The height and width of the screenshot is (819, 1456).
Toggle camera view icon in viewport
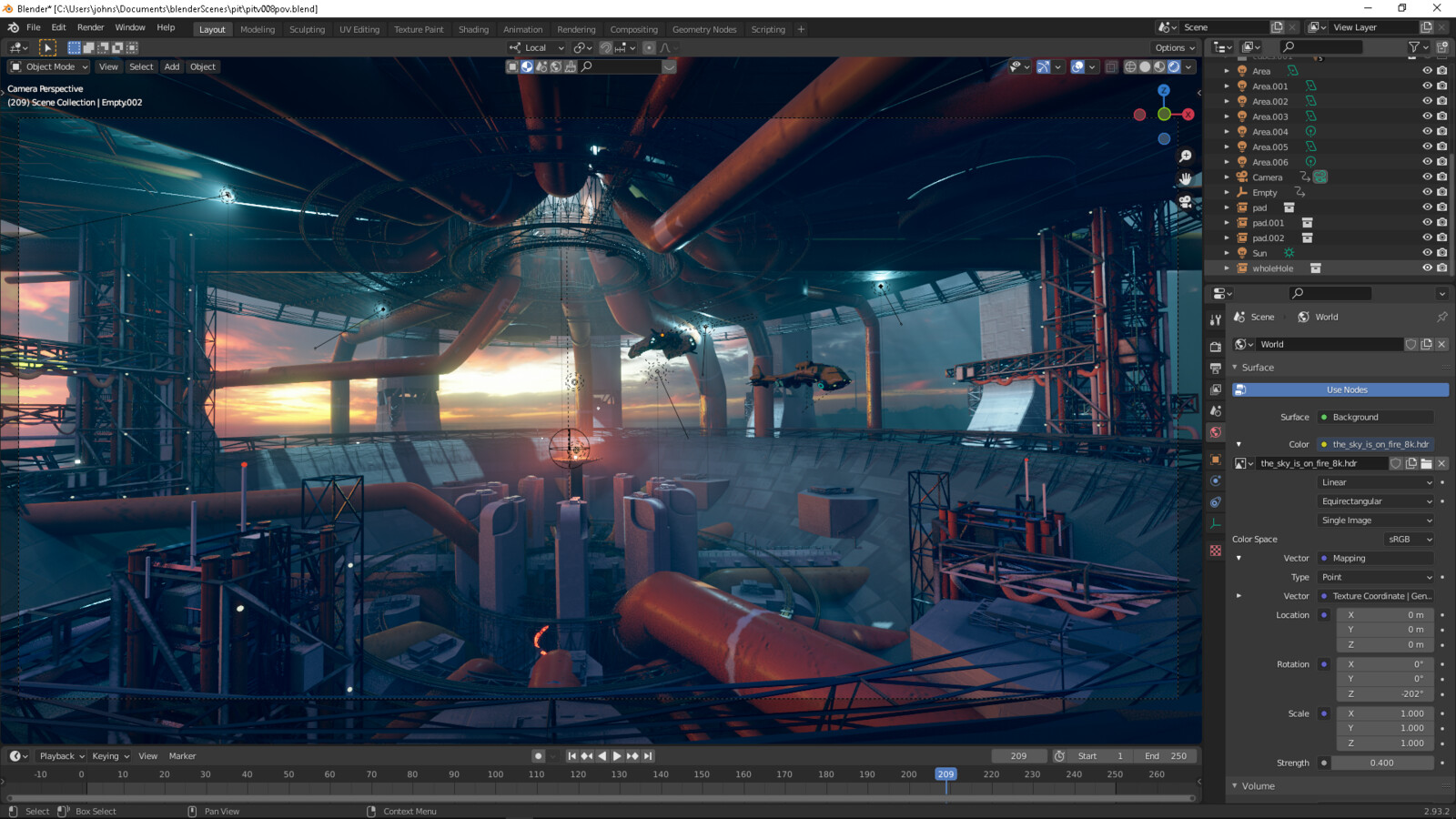1185,202
